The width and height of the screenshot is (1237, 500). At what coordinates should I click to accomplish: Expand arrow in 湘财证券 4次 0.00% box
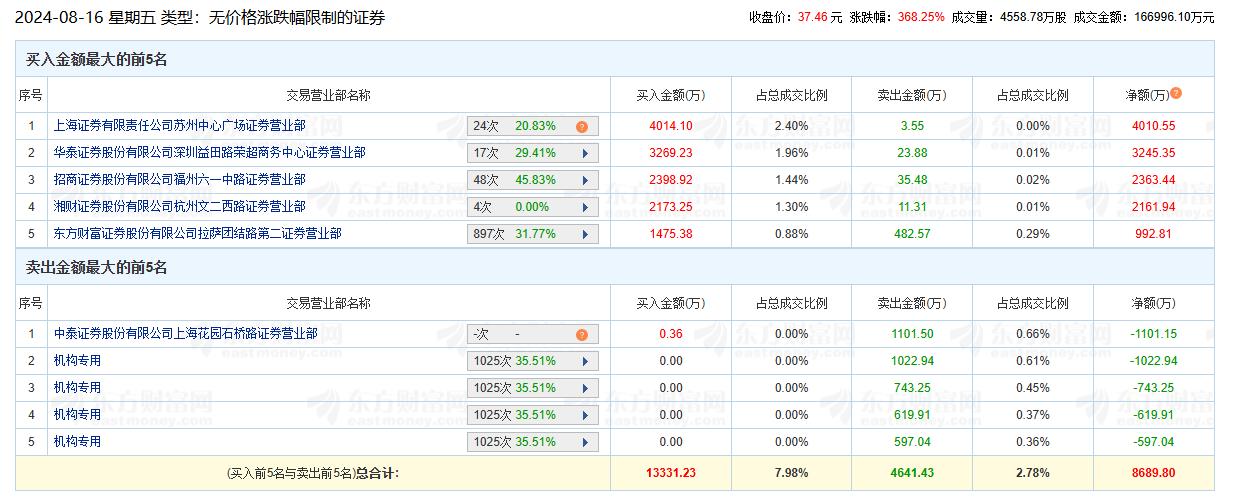coord(583,207)
